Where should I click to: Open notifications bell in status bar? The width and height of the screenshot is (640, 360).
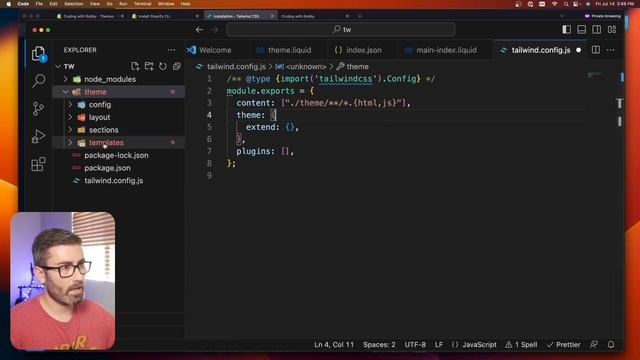(x=611, y=344)
